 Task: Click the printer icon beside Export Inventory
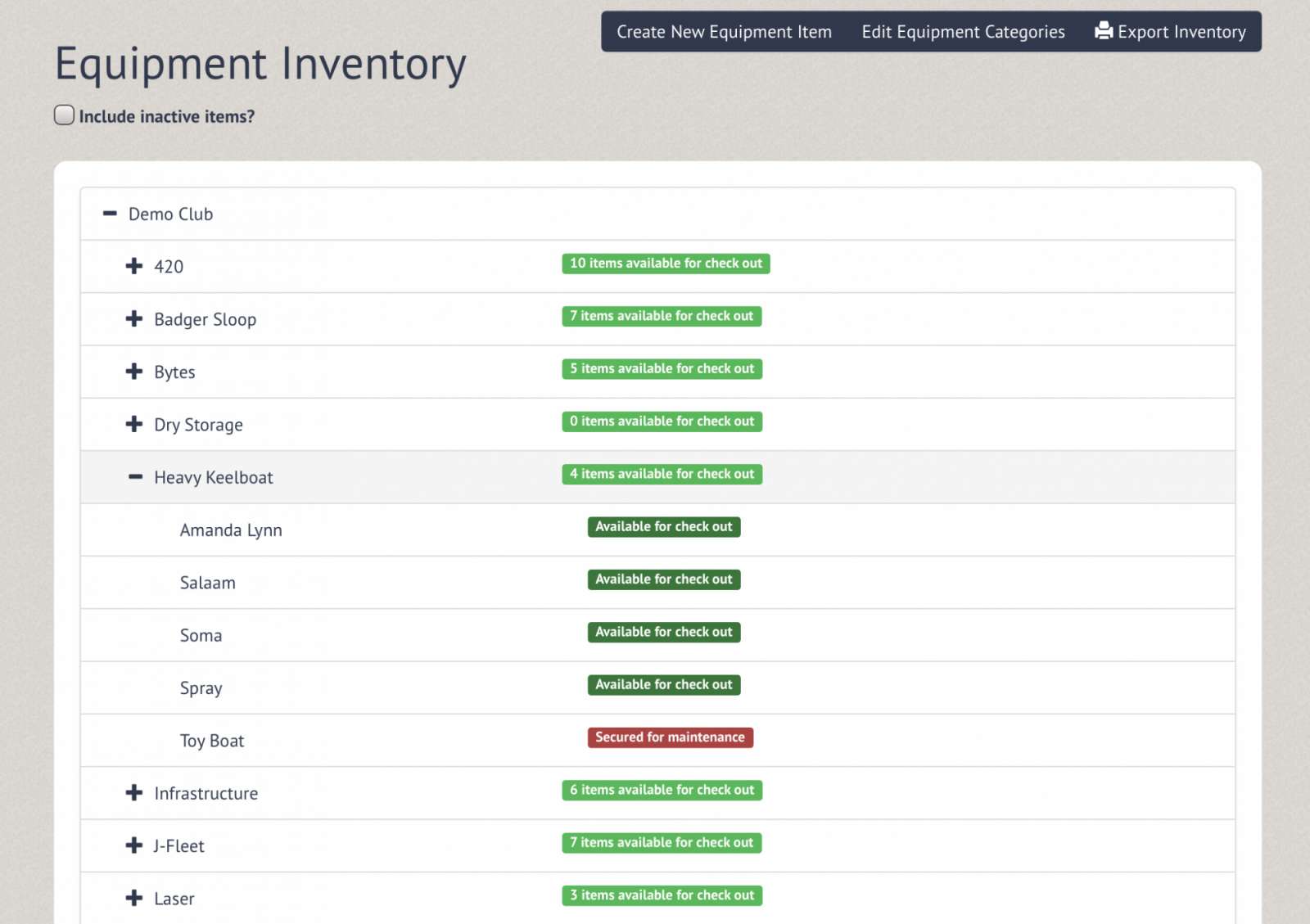click(x=1103, y=31)
